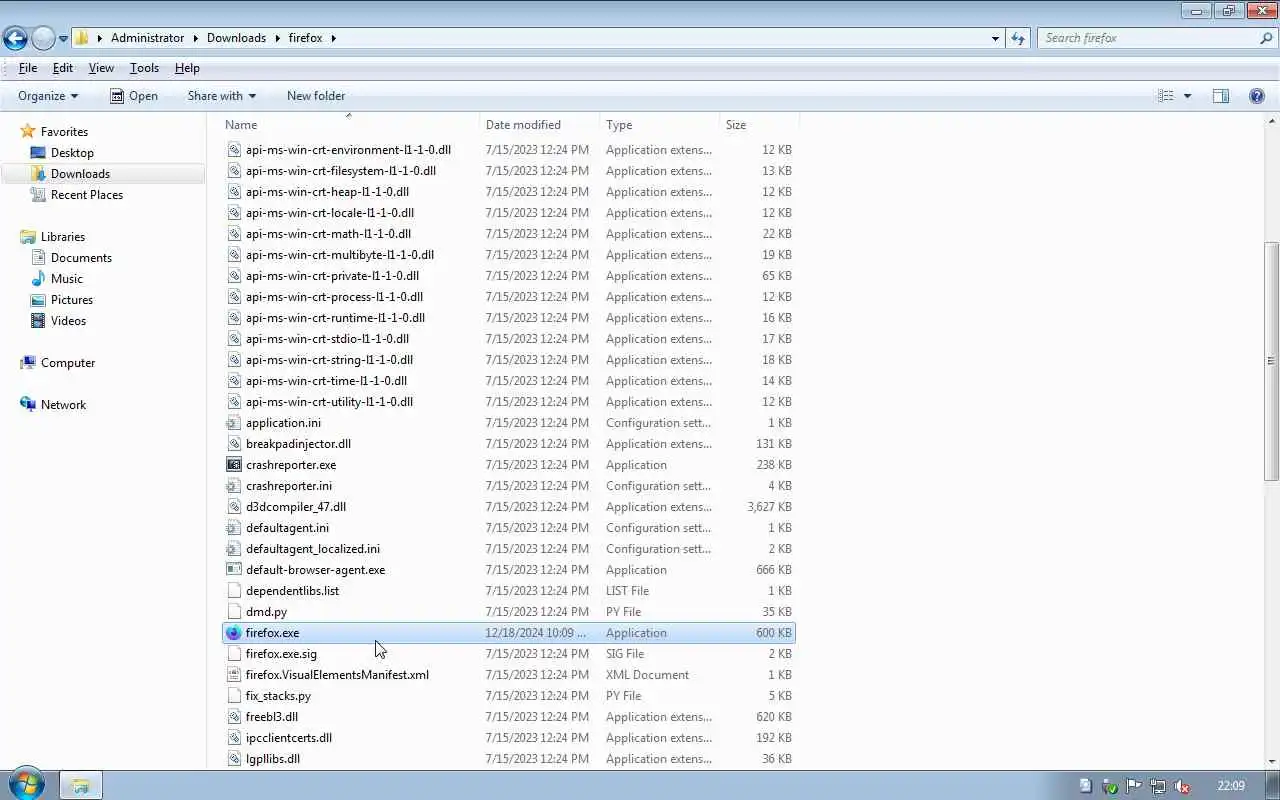Click the Action Center flag tray icon
The width and height of the screenshot is (1280, 800).
pyautogui.click(x=1134, y=786)
